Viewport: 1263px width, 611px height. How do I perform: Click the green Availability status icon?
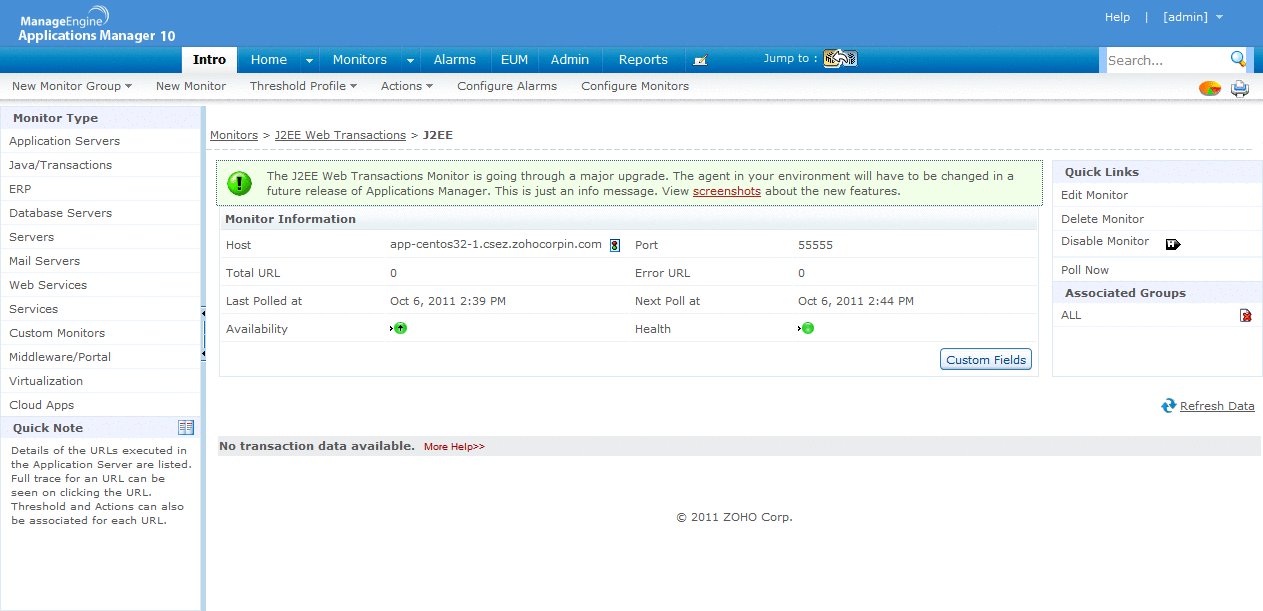[x=400, y=328]
